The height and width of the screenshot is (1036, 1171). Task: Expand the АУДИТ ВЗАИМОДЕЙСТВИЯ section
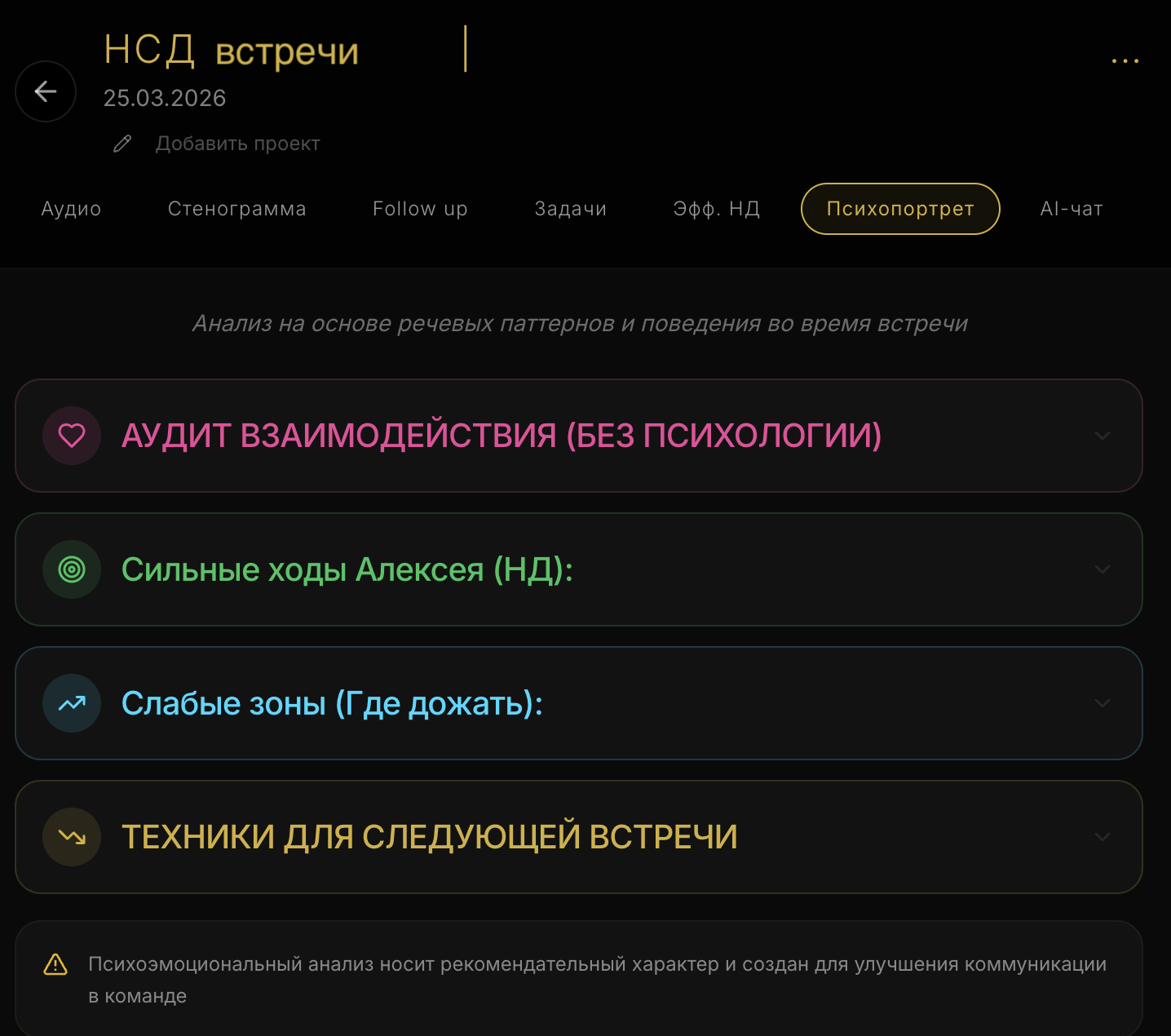pos(1103,436)
